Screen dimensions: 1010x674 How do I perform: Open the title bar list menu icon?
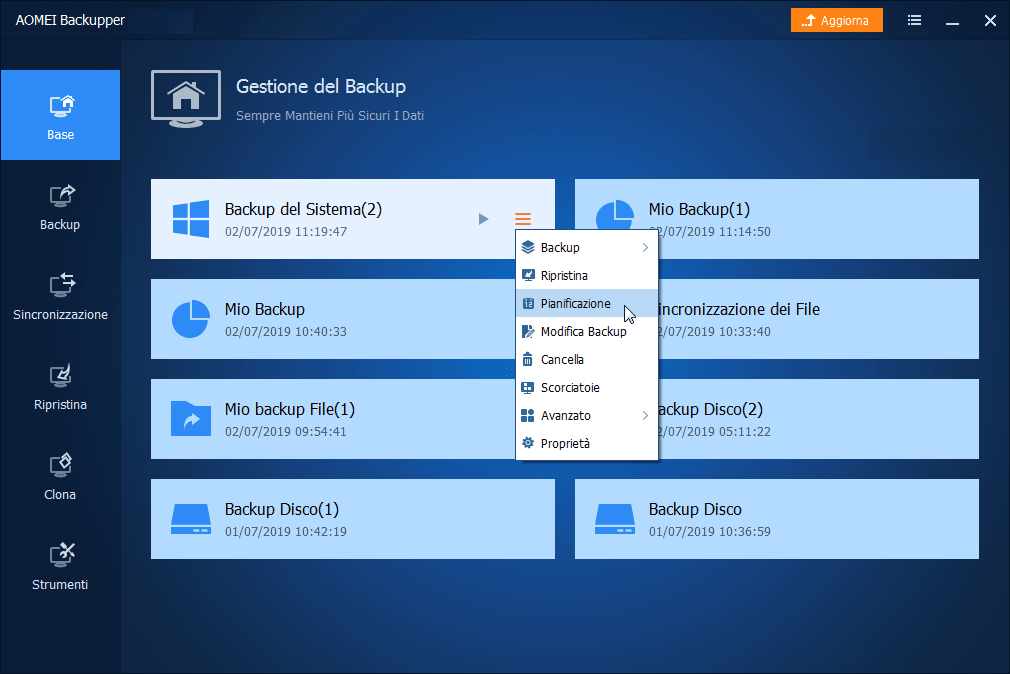click(914, 20)
